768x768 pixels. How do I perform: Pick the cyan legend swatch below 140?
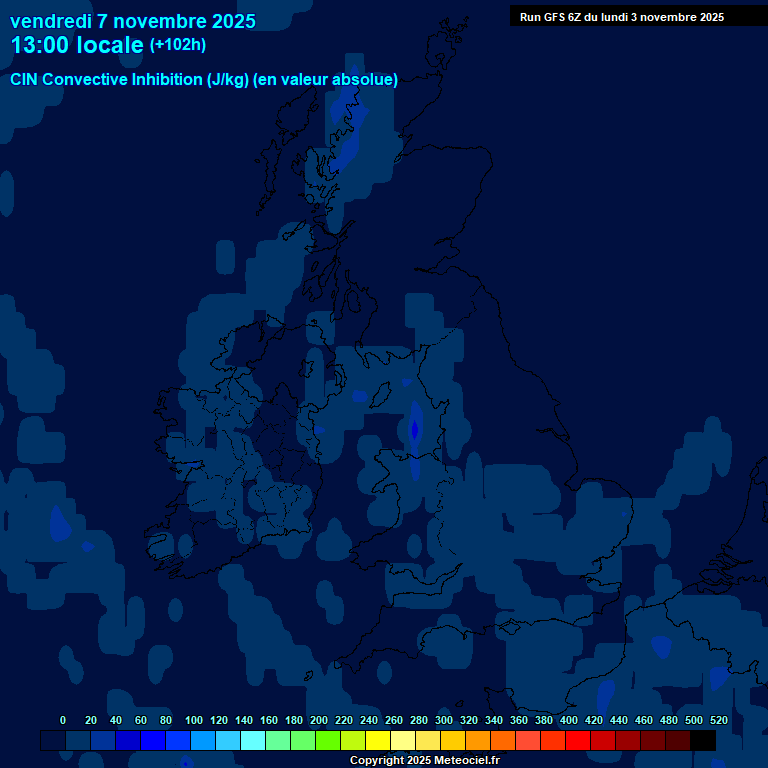253,741
